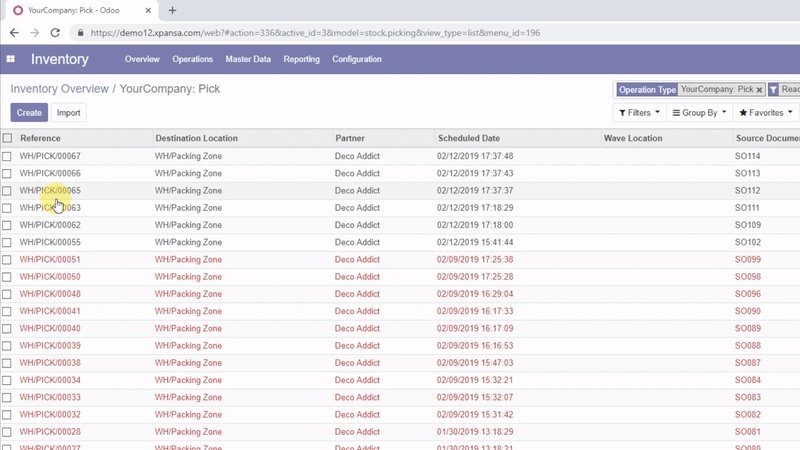Open record WH/PICK/00055
Image resolution: width=800 pixels, height=450 pixels.
click(50, 242)
